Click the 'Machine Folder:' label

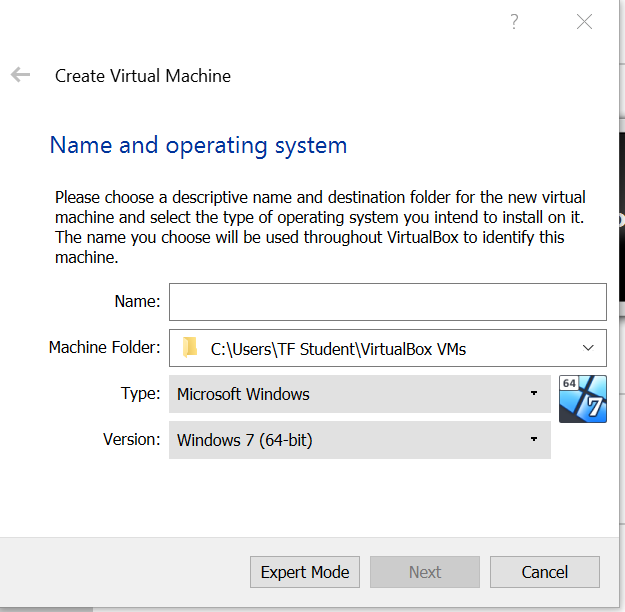[104, 347]
